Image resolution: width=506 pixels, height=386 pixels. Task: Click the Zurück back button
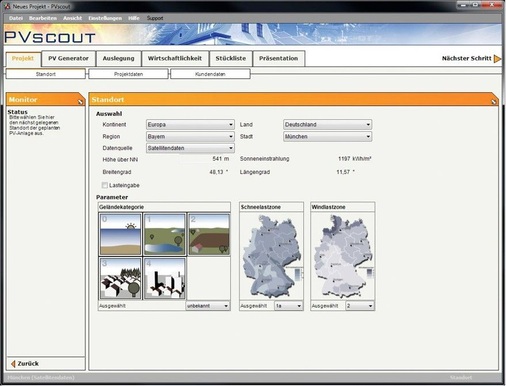tap(25, 364)
